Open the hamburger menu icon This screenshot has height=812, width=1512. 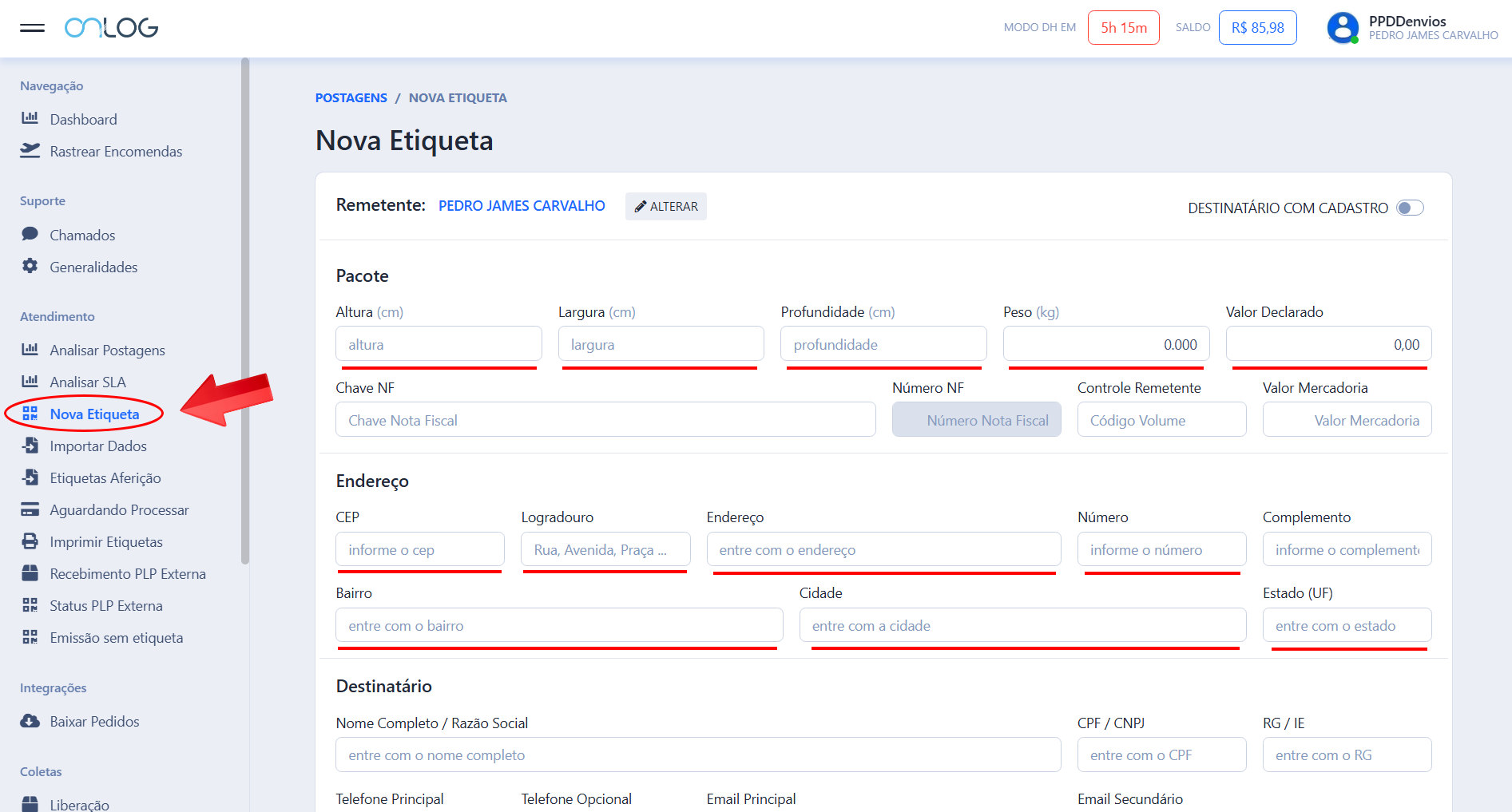32,28
